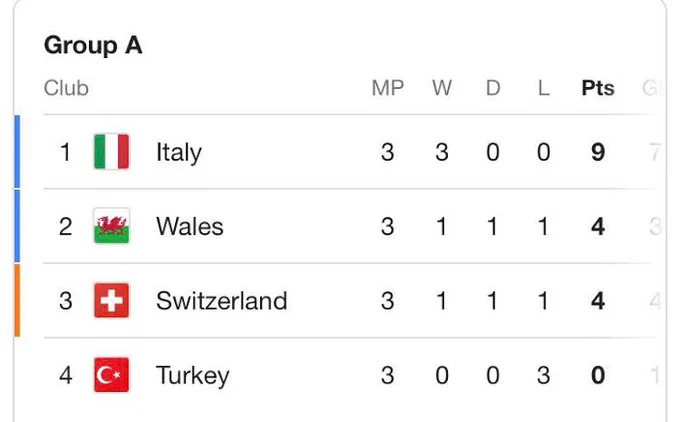Open the Turkey team link

click(193, 376)
